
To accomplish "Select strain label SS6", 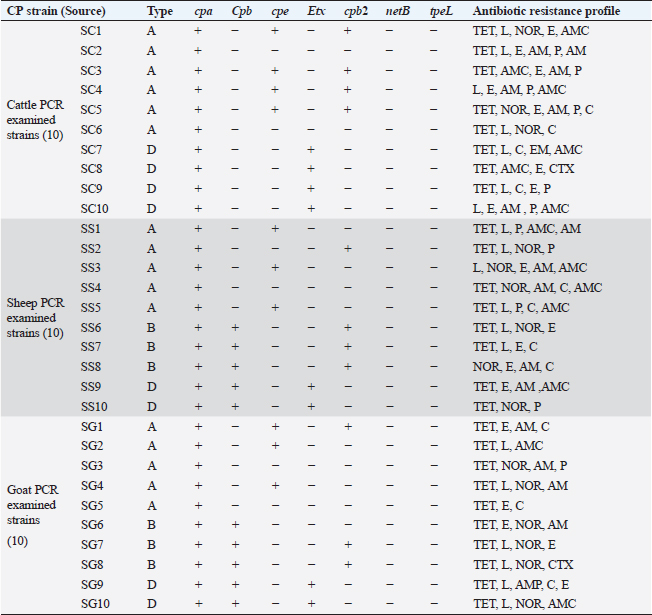I will point(91,328).
